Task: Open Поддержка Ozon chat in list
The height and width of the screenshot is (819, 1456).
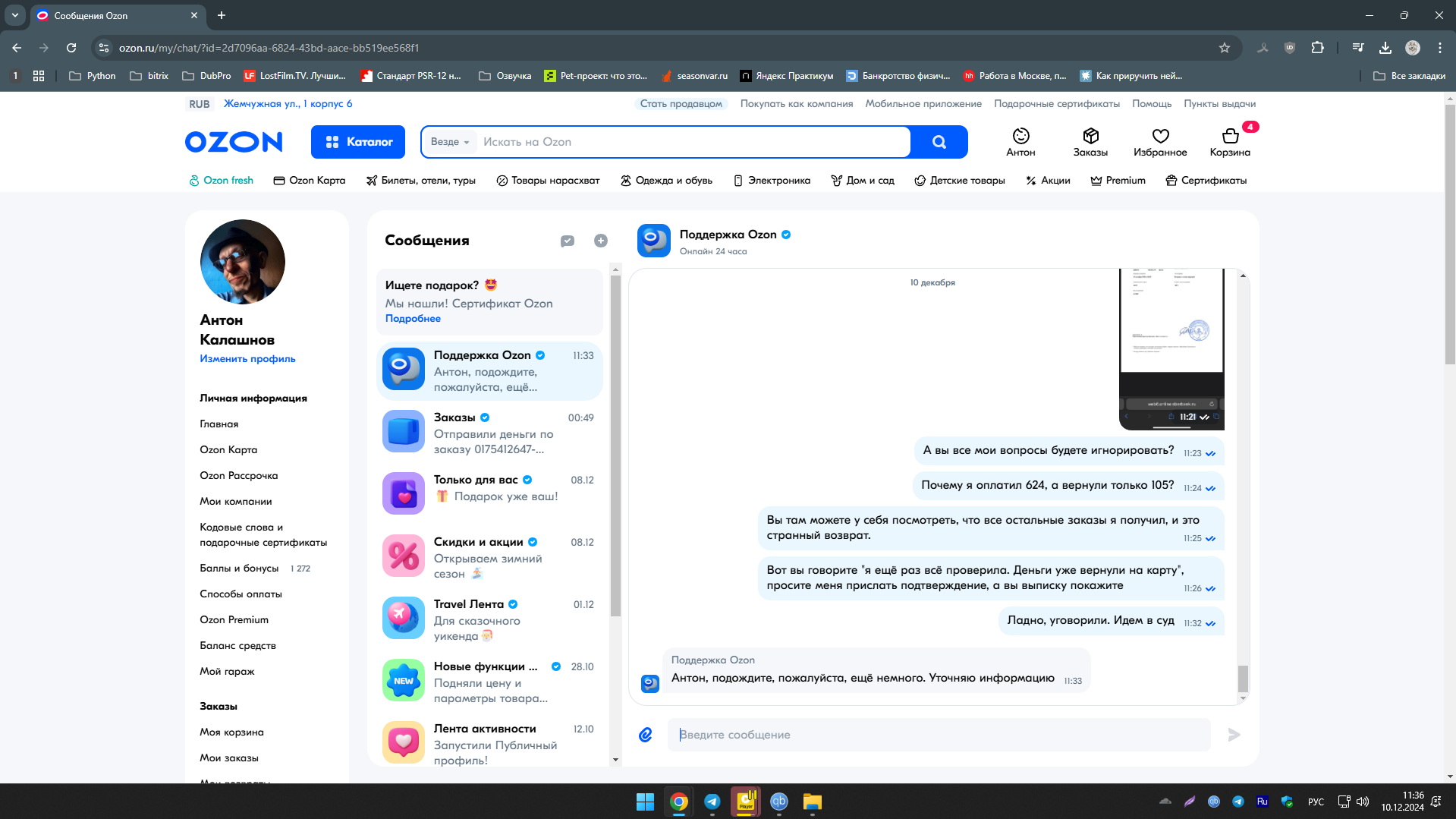Action: pyautogui.click(x=489, y=370)
